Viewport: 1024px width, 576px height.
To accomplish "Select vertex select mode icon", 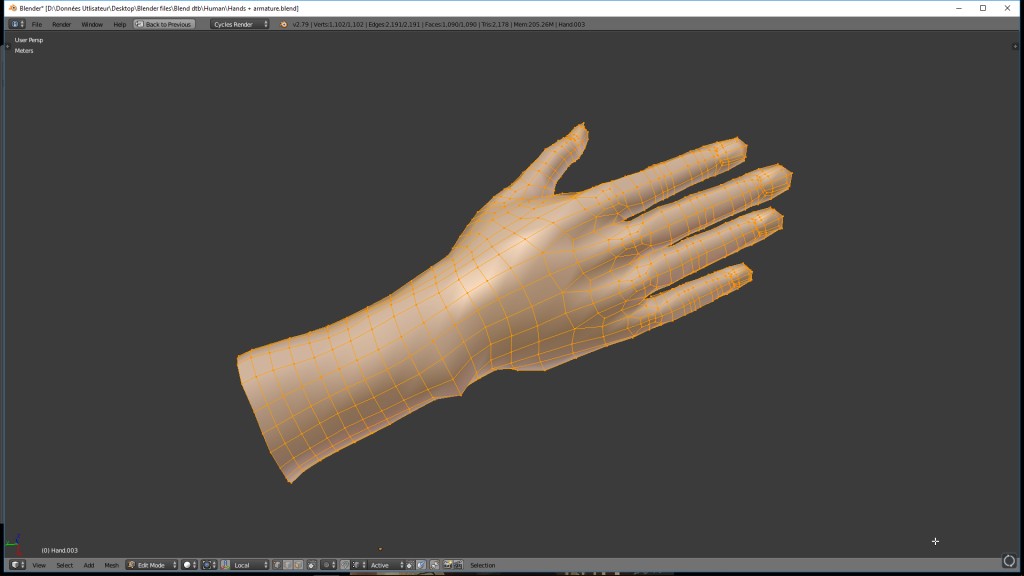I will point(277,565).
